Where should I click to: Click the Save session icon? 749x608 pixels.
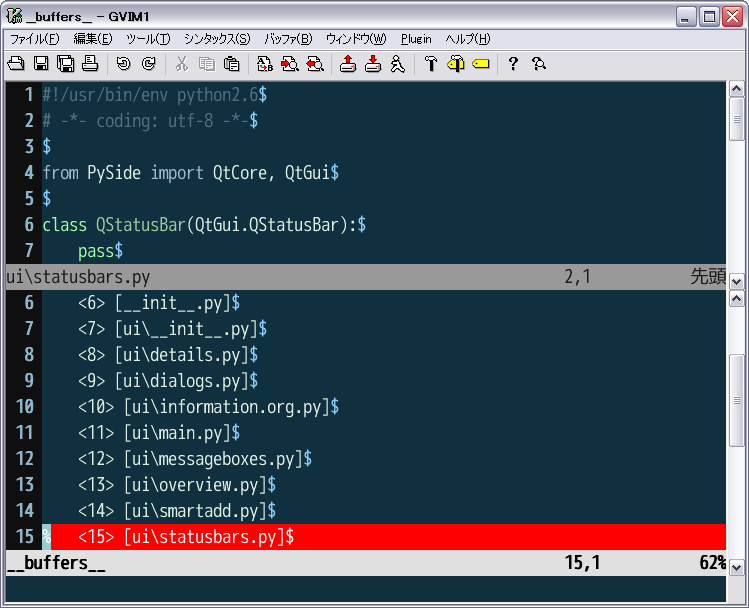pyautogui.click(x=373, y=64)
